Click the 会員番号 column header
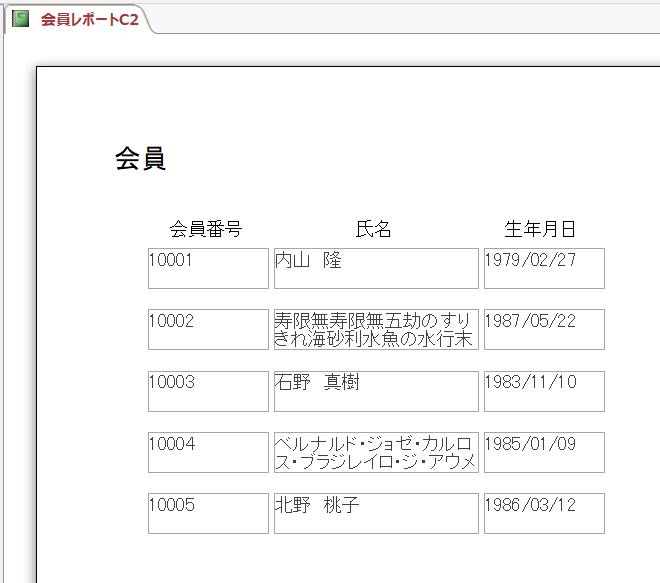This screenshot has width=660, height=583. pyautogui.click(x=206, y=229)
